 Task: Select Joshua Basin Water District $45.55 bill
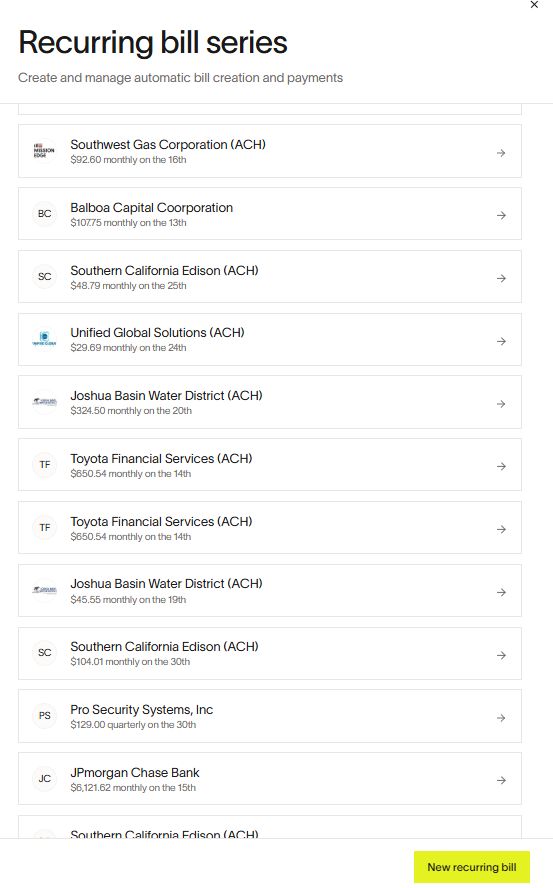[x=270, y=590]
